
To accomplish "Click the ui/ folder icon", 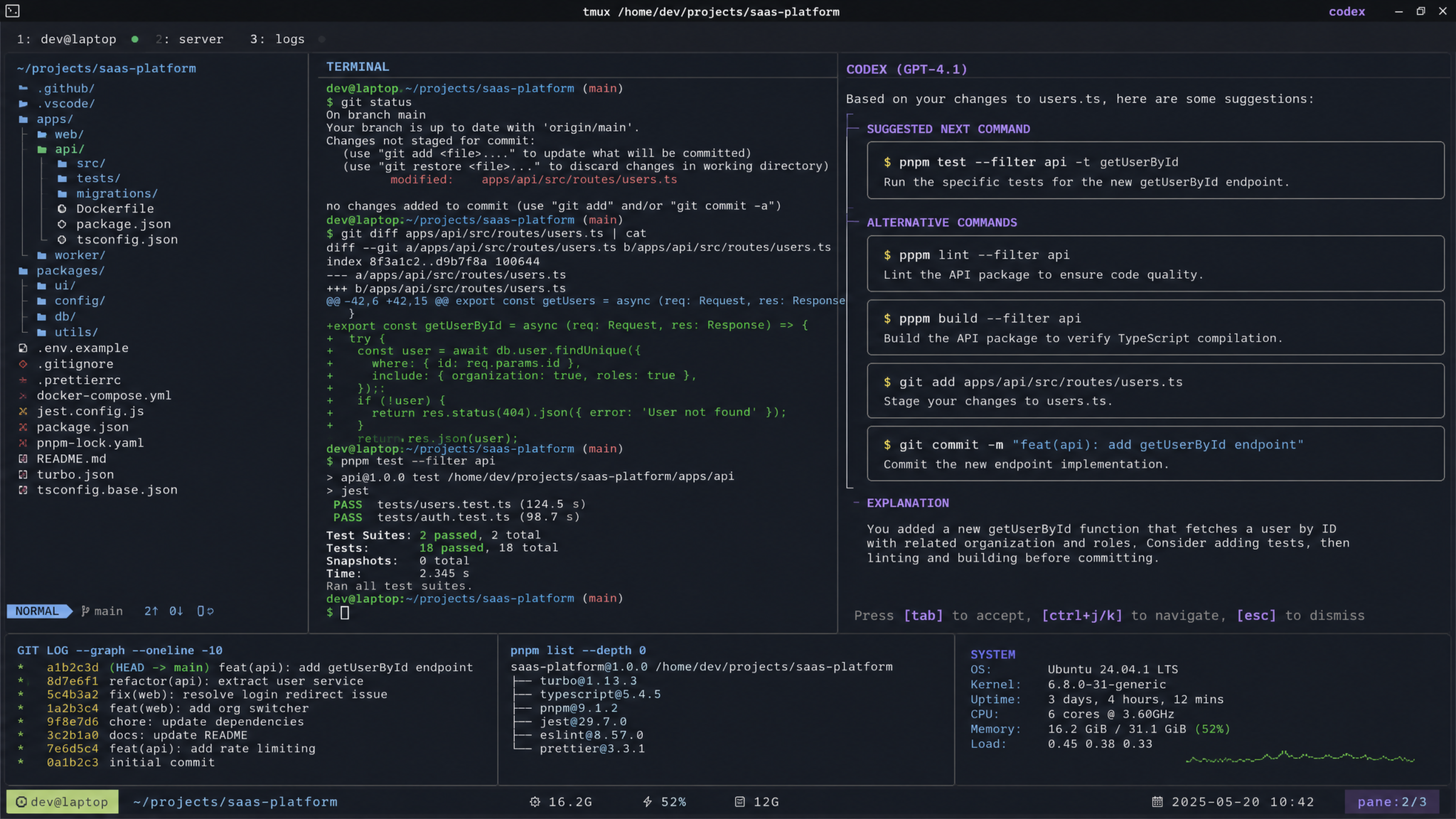I will point(42,286).
